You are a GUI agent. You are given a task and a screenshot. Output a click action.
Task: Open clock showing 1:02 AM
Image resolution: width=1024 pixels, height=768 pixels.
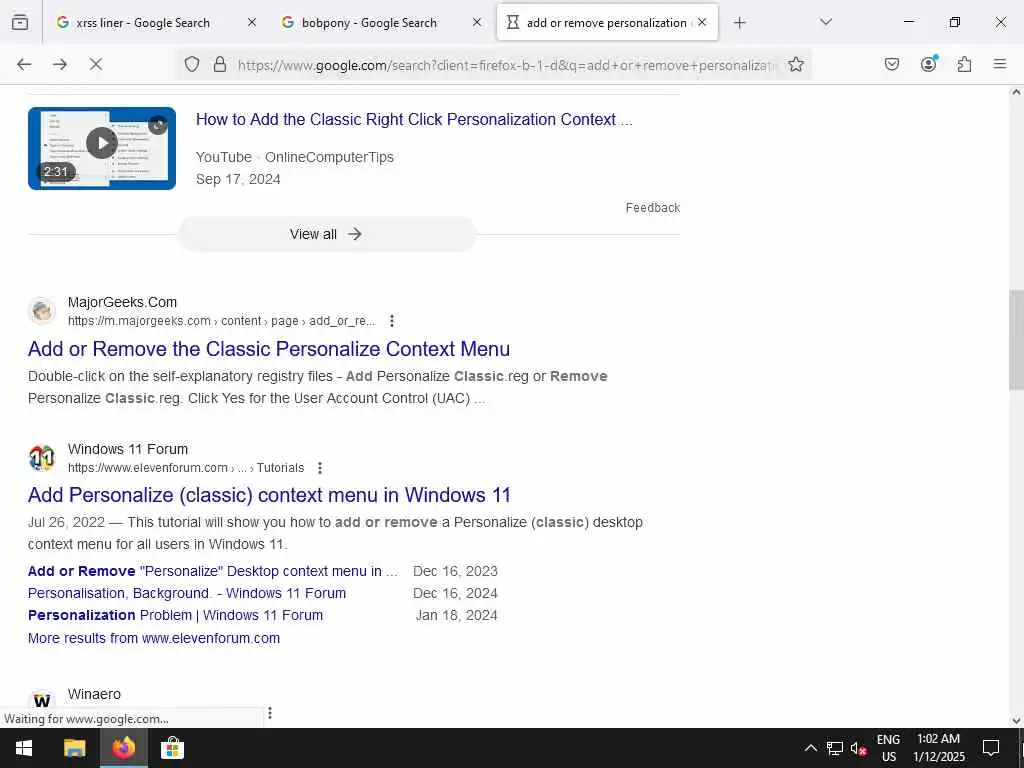938,748
